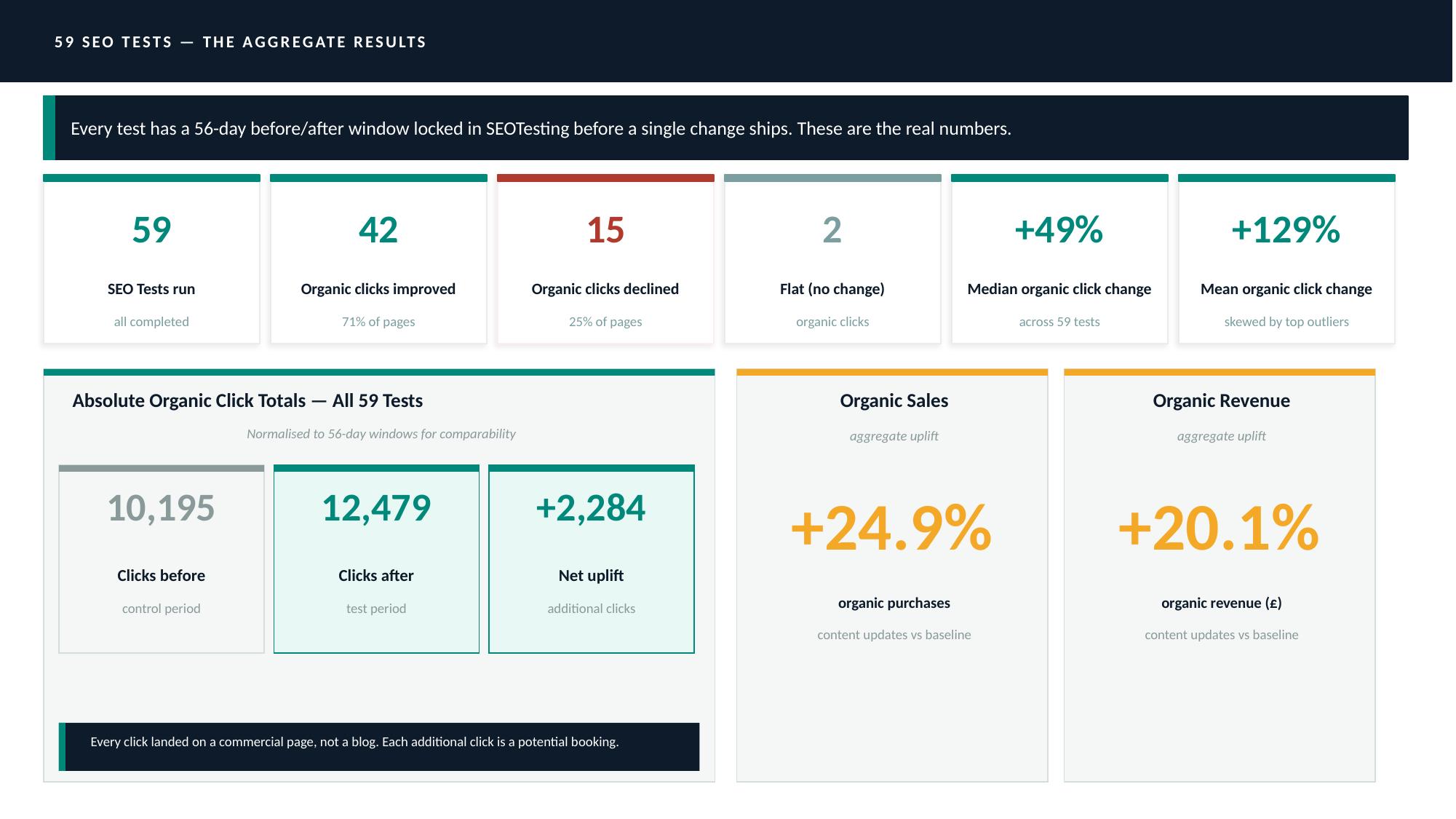Click the '+2,284' net uplift figure

[x=591, y=508]
